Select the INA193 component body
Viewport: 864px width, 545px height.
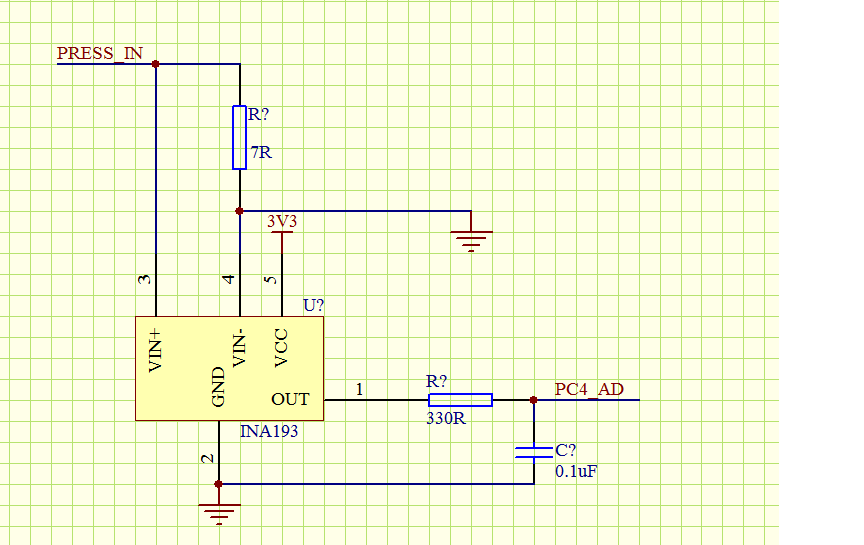coord(229,368)
